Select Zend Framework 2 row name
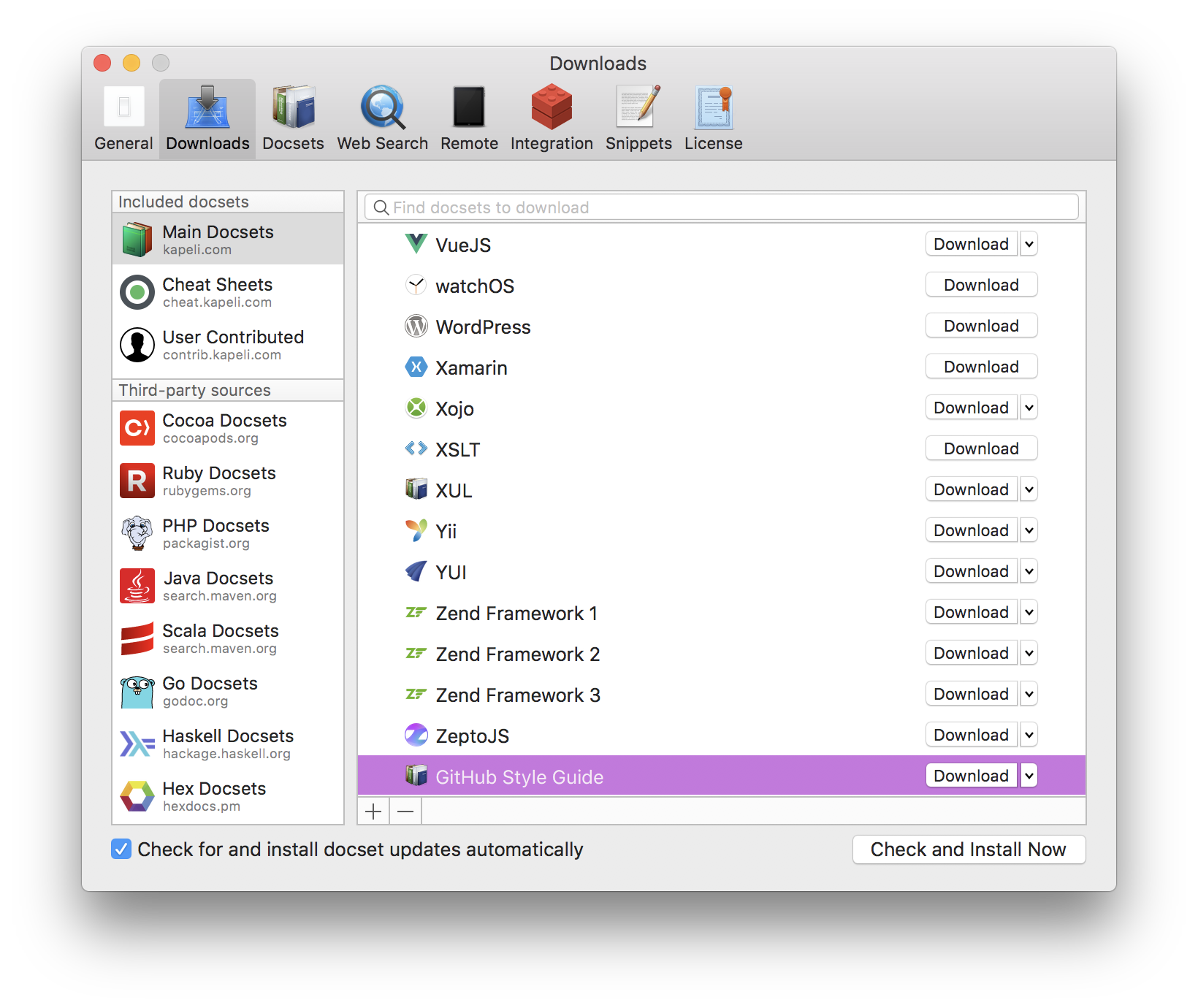 click(x=518, y=654)
